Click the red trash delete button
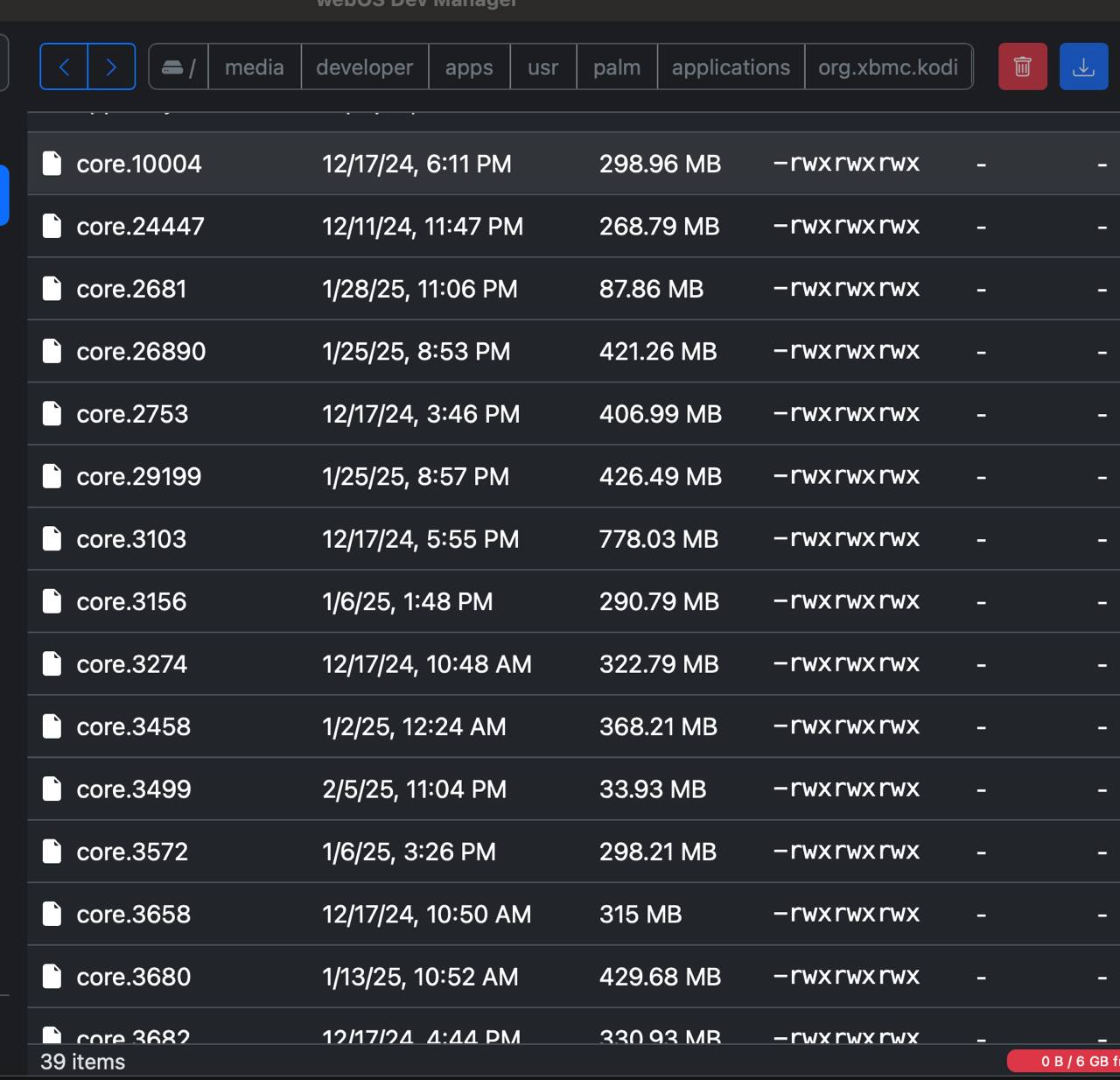 [x=1022, y=67]
